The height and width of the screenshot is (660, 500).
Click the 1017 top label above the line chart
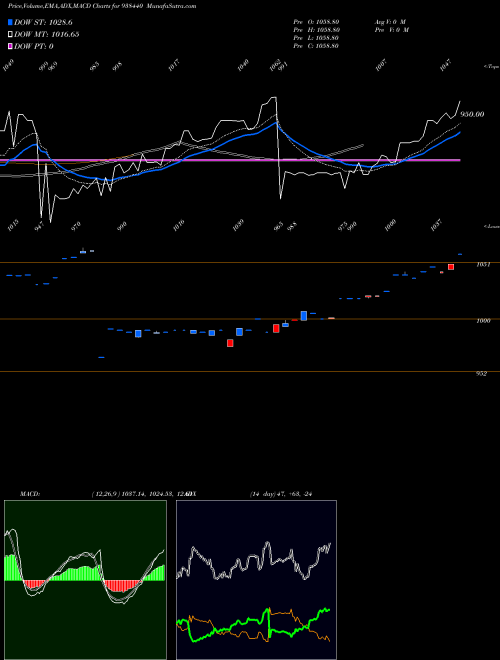[174, 66]
